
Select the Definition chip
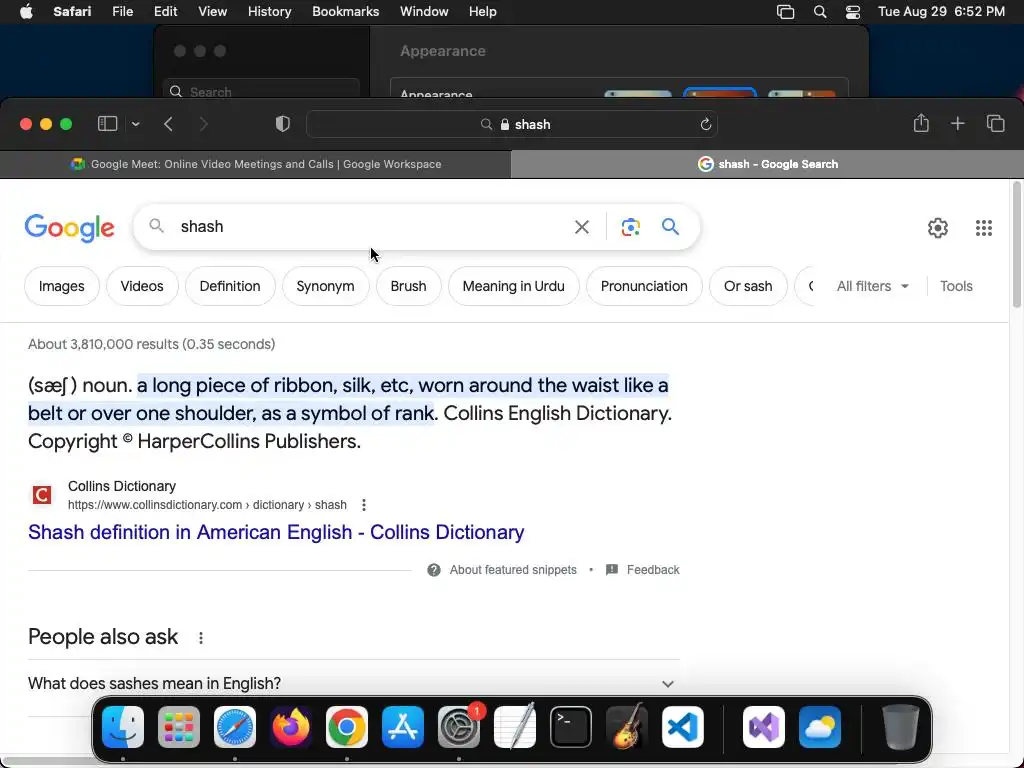pos(230,286)
